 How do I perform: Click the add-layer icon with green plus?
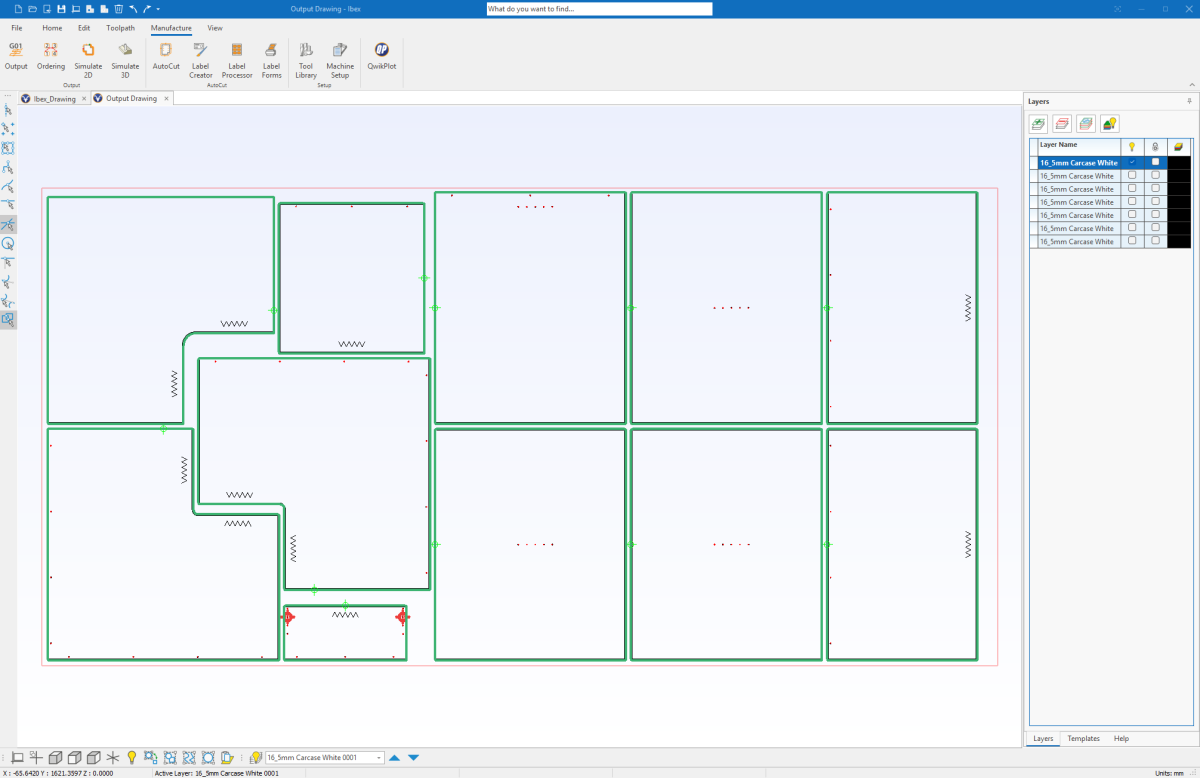click(x=1039, y=123)
